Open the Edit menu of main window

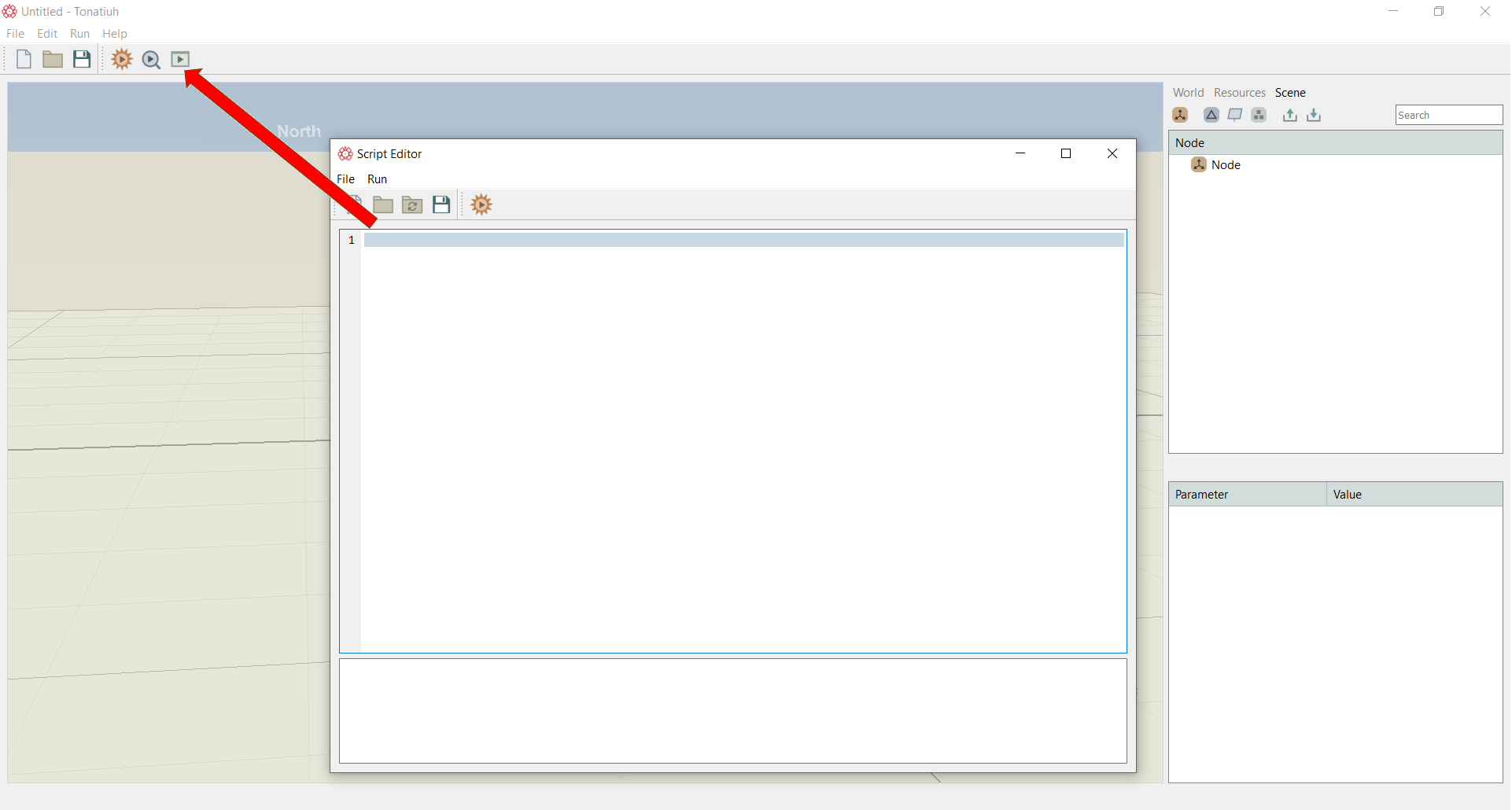coord(47,34)
